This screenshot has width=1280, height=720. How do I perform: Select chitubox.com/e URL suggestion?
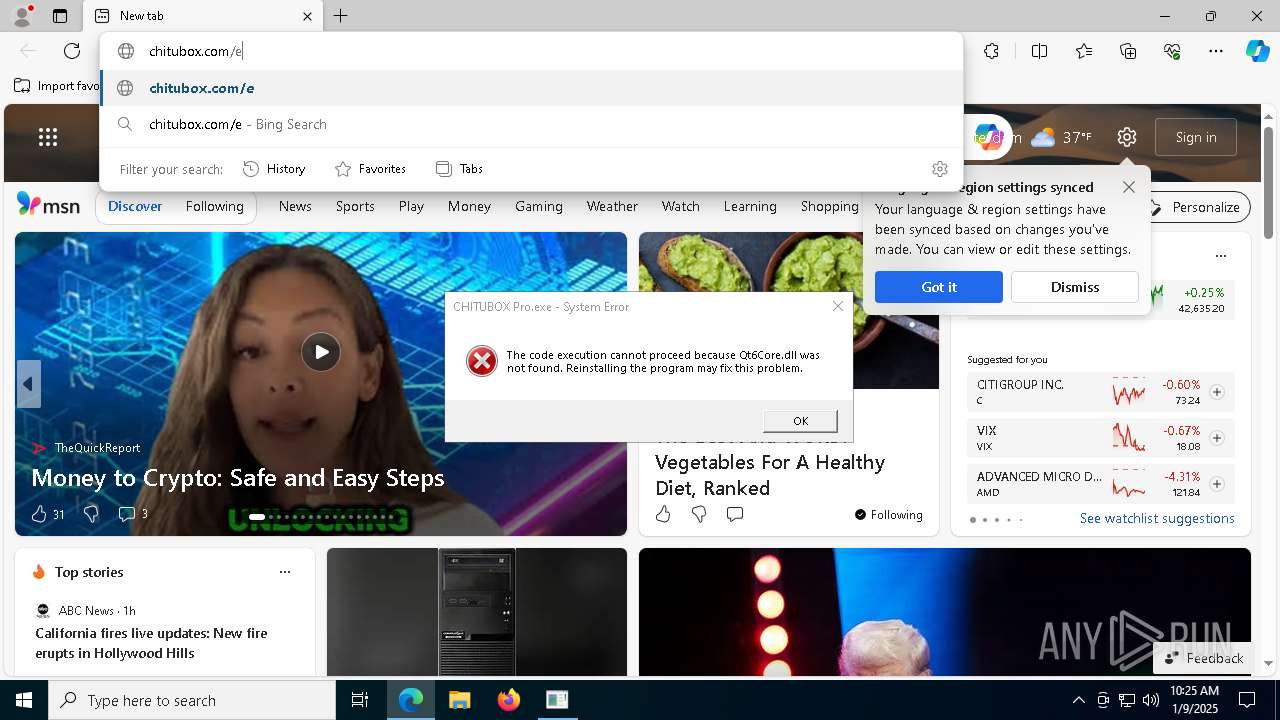tap(532, 88)
